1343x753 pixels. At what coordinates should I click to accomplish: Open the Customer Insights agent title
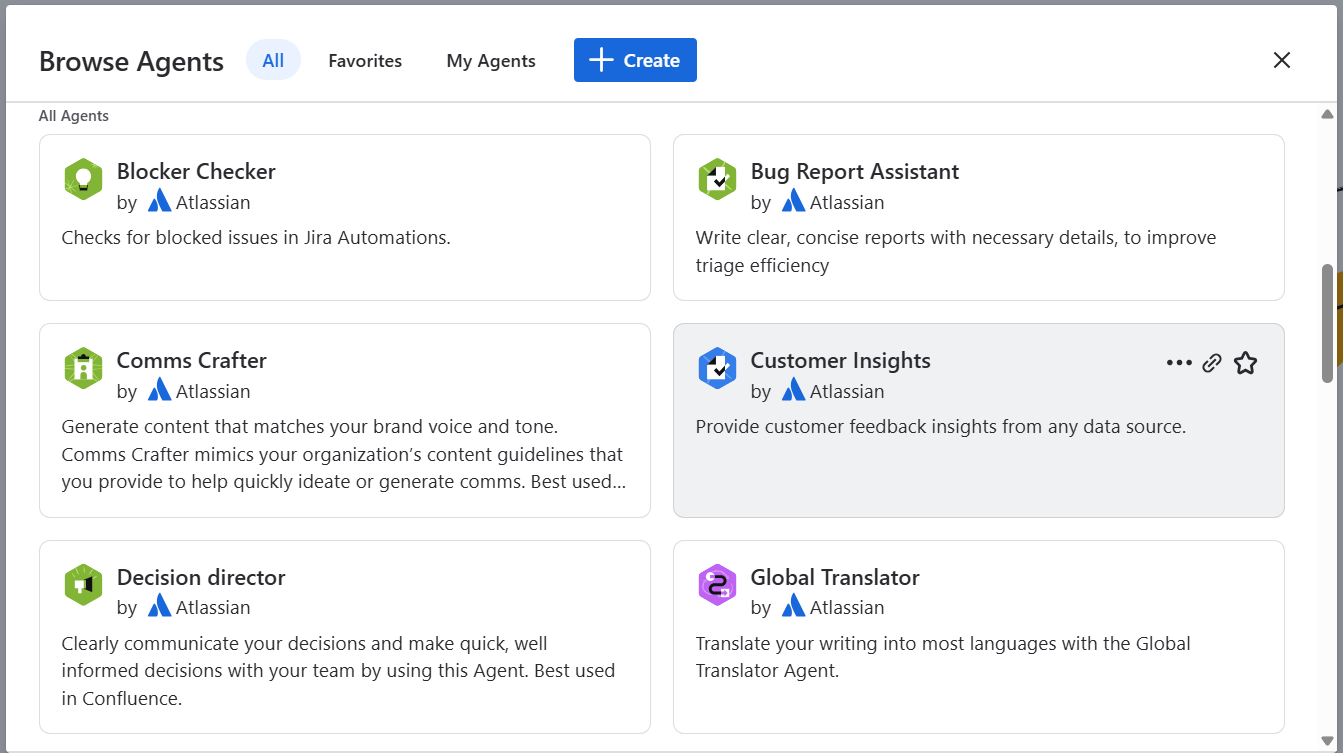(x=841, y=360)
